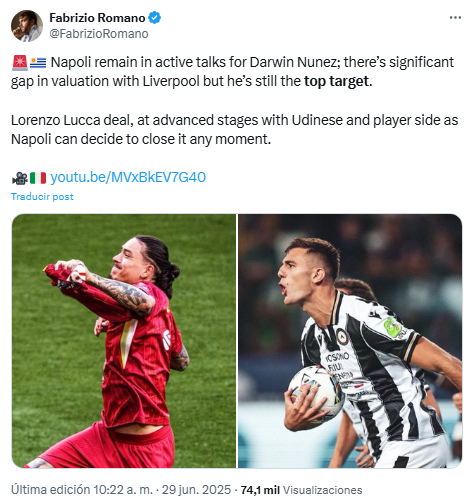474x502 pixels.
Task: Click the movie camera emoji
Action: coord(20,178)
